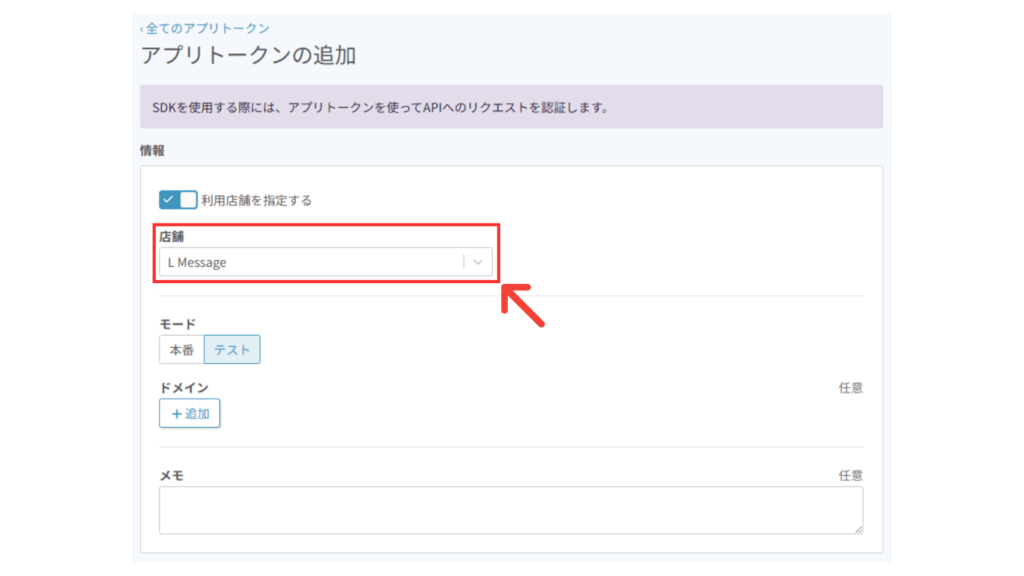The image size is (1024, 576).
Task: Click the メモ field label
Action: 172,475
